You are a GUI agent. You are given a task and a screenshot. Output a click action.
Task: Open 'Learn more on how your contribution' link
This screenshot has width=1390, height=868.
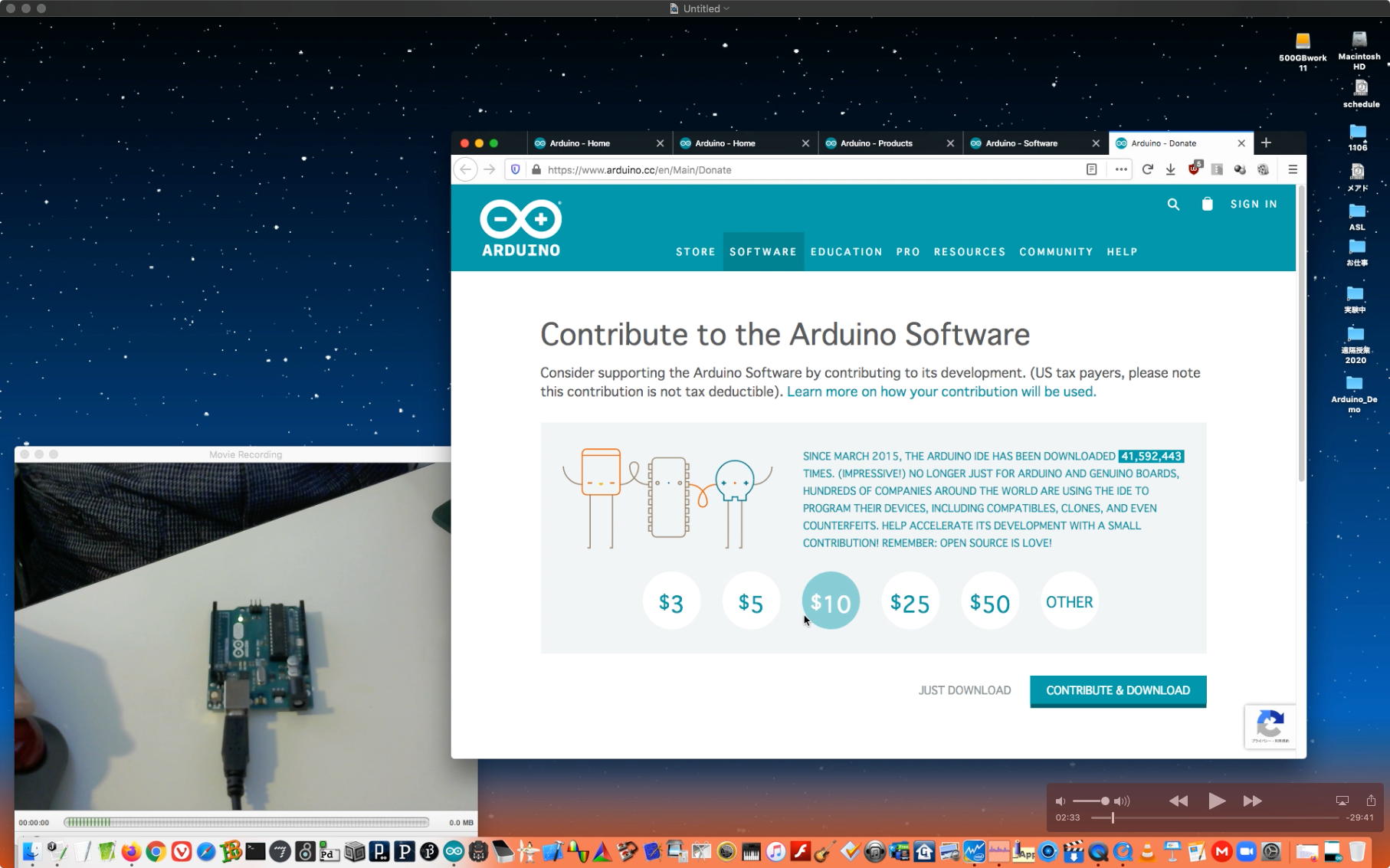pos(941,391)
